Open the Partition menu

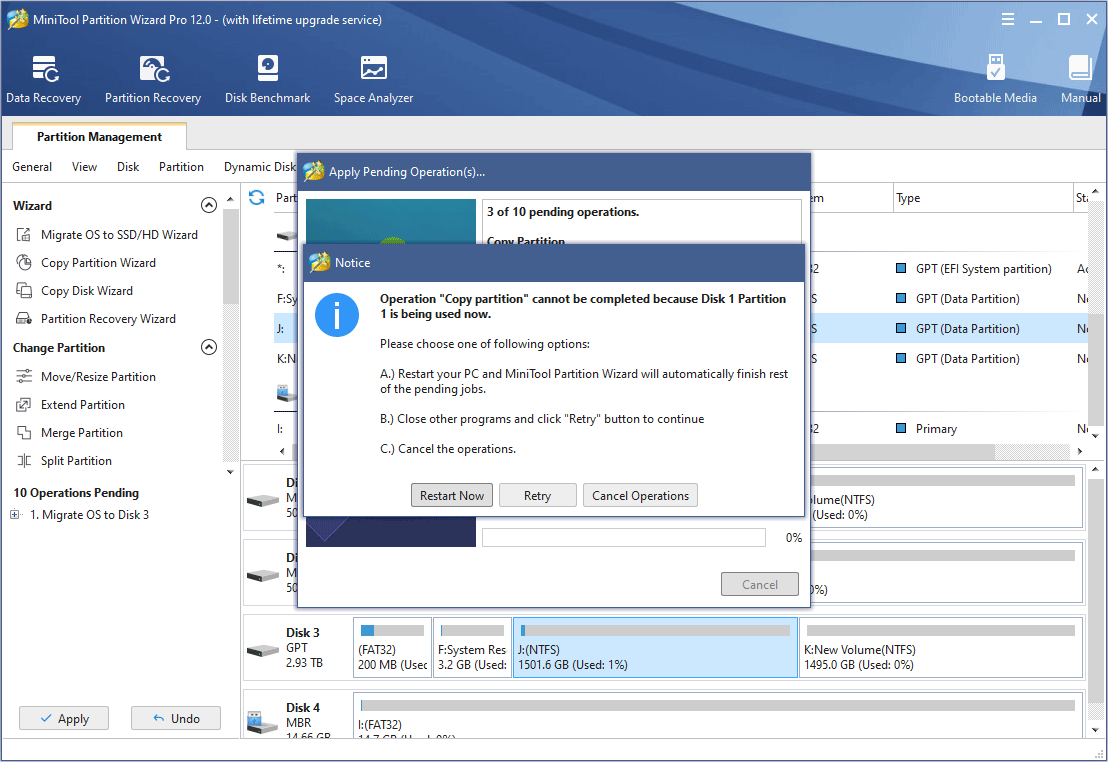point(181,167)
